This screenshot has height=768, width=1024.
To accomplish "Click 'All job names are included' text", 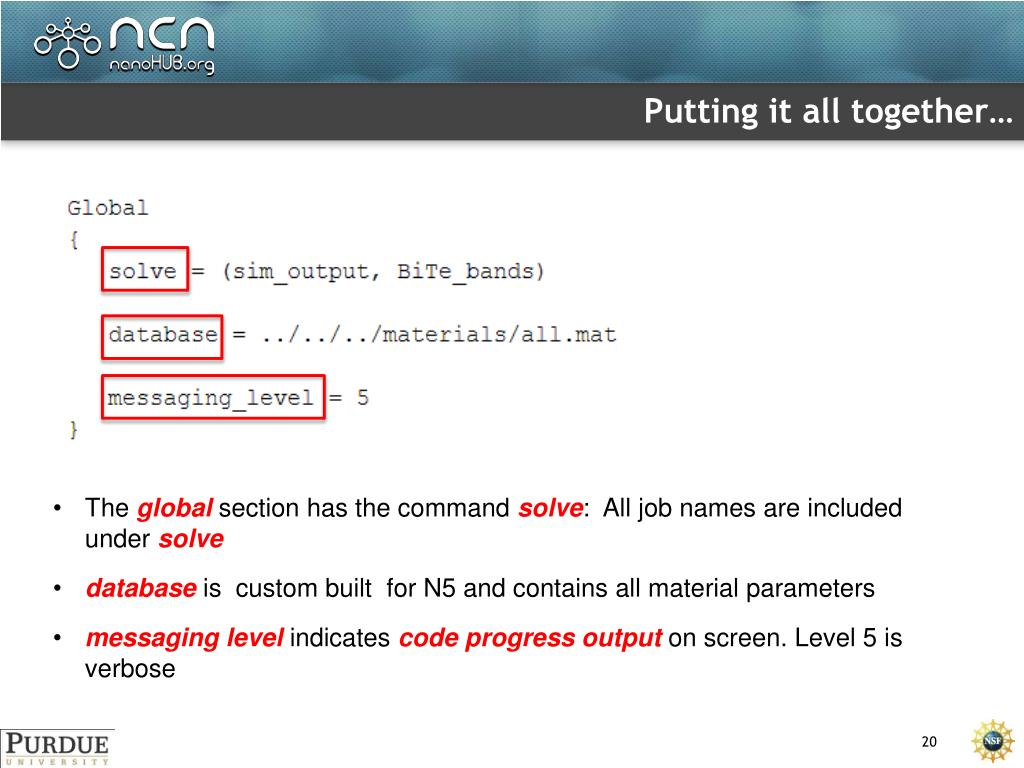I will click(752, 507).
